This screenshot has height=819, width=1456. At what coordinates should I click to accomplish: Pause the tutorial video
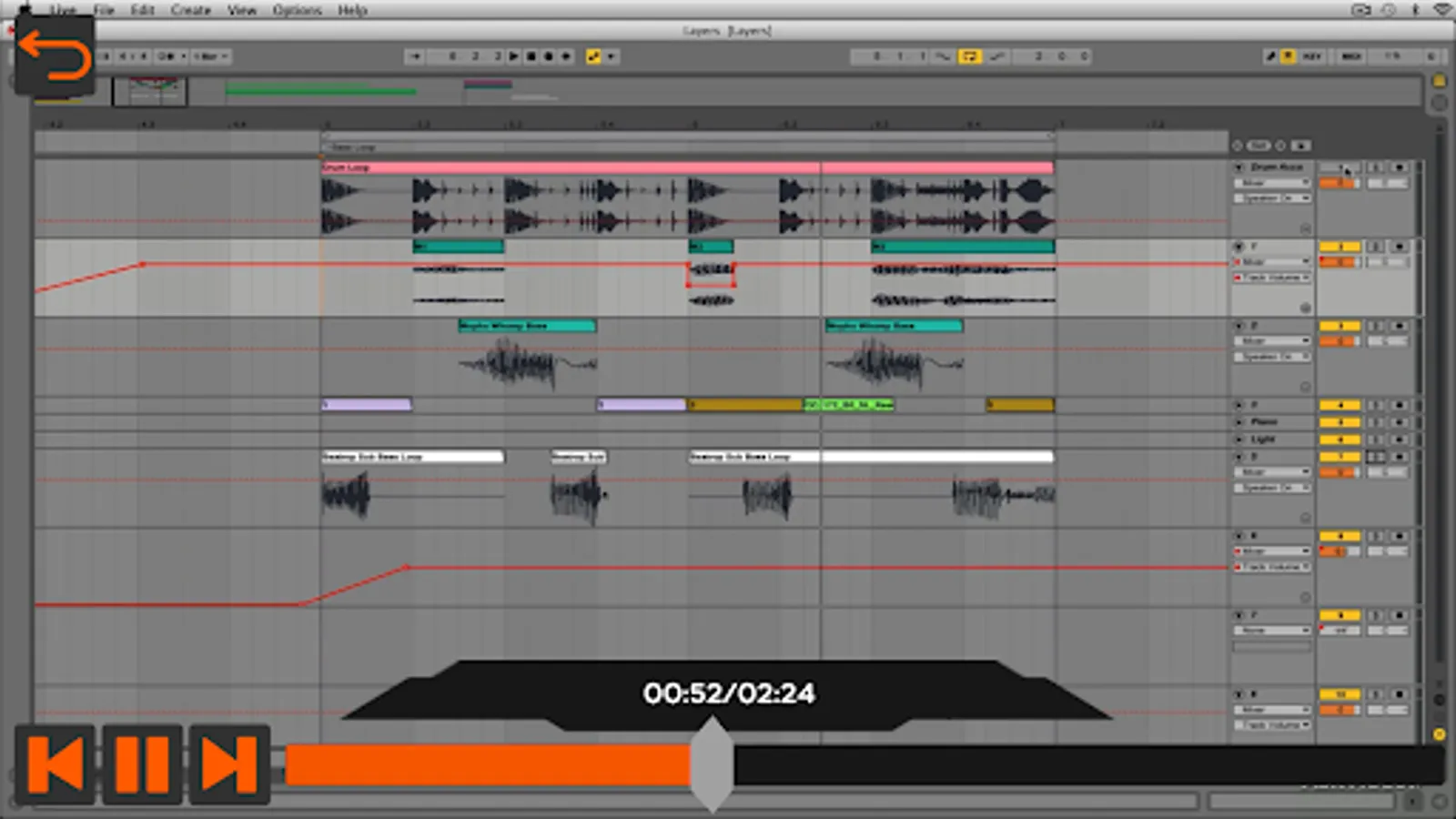(x=142, y=764)
